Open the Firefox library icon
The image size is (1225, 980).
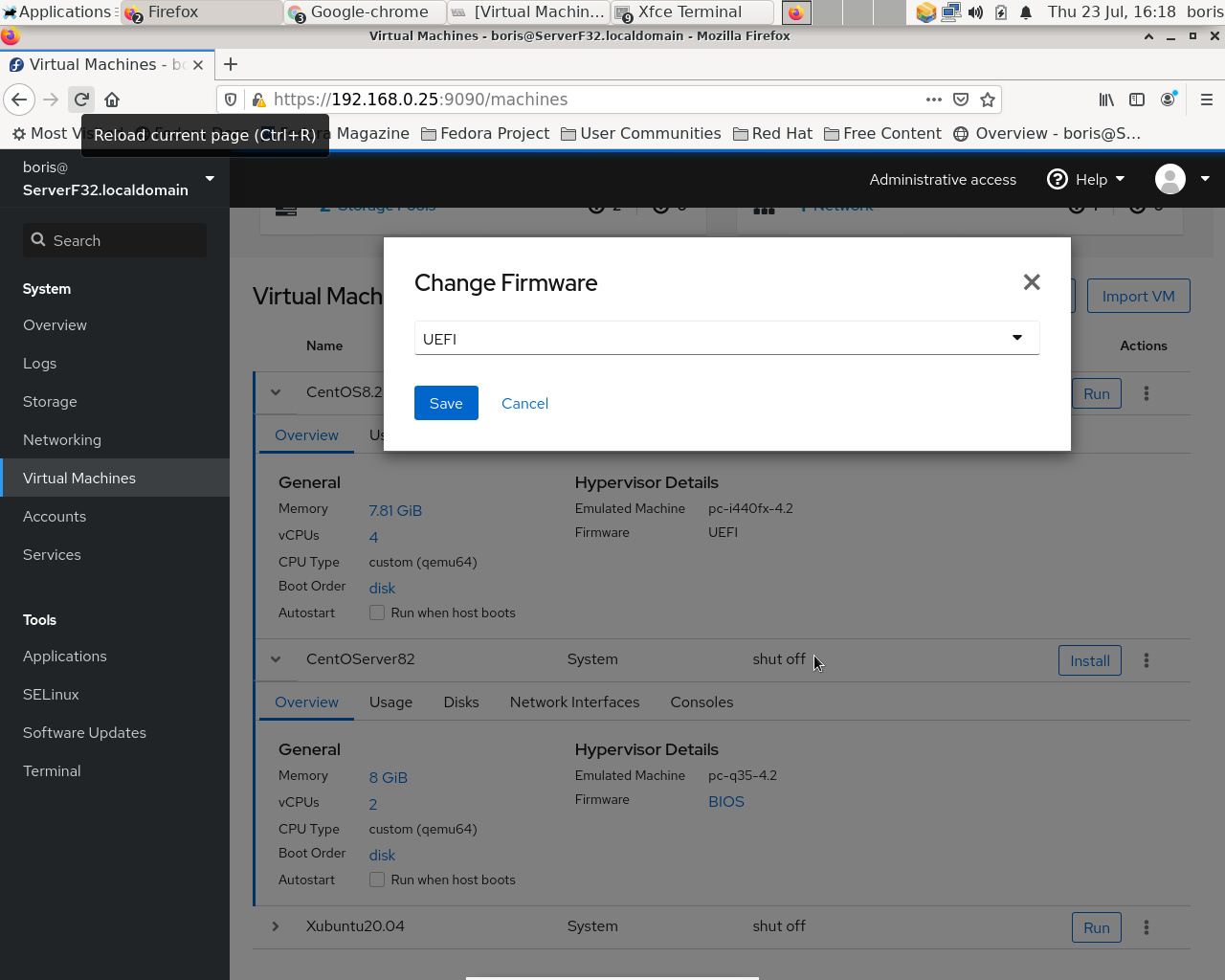[1106, 100]
